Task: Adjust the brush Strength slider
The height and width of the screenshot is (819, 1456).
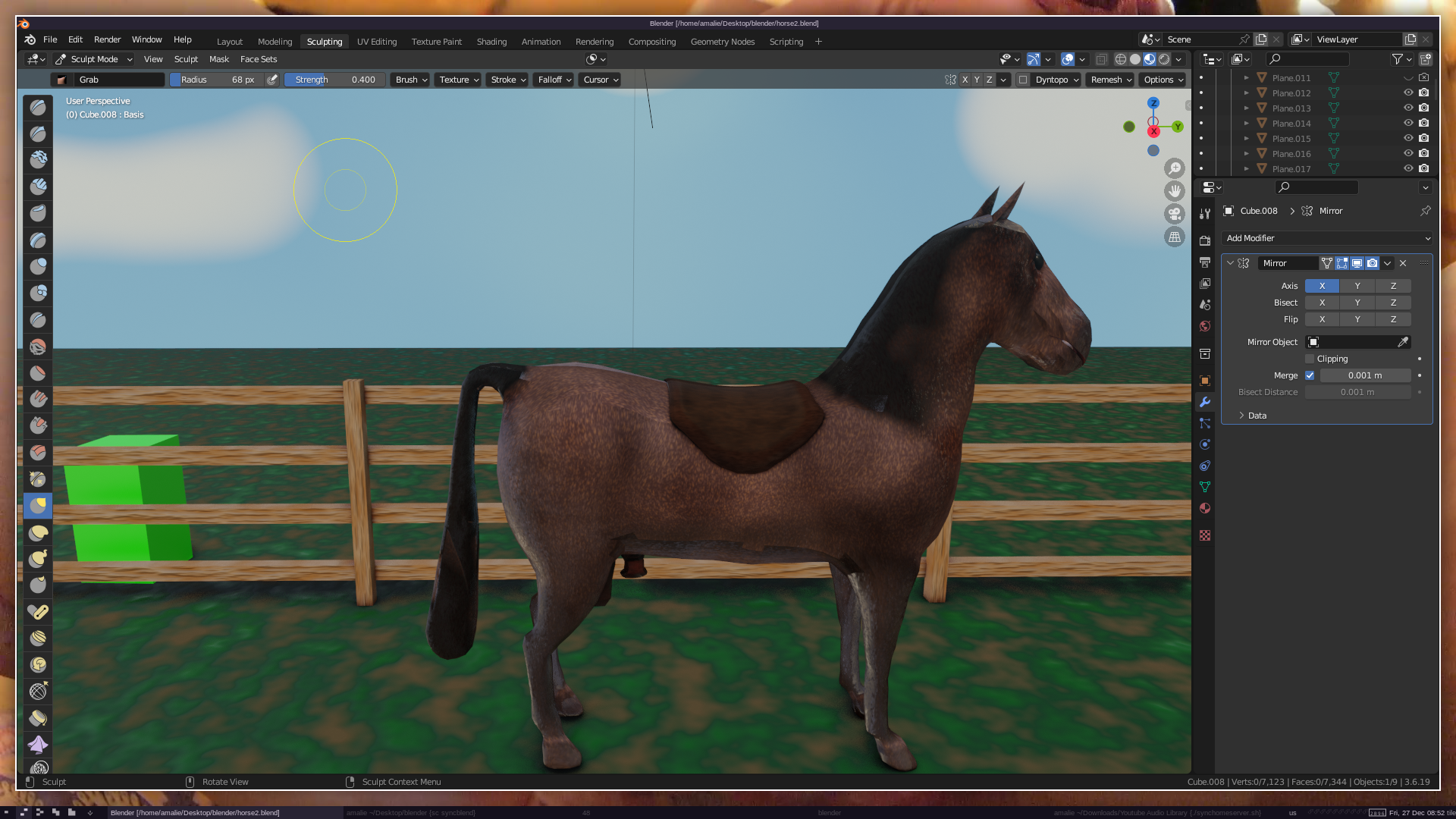Action: pos(334,80)
